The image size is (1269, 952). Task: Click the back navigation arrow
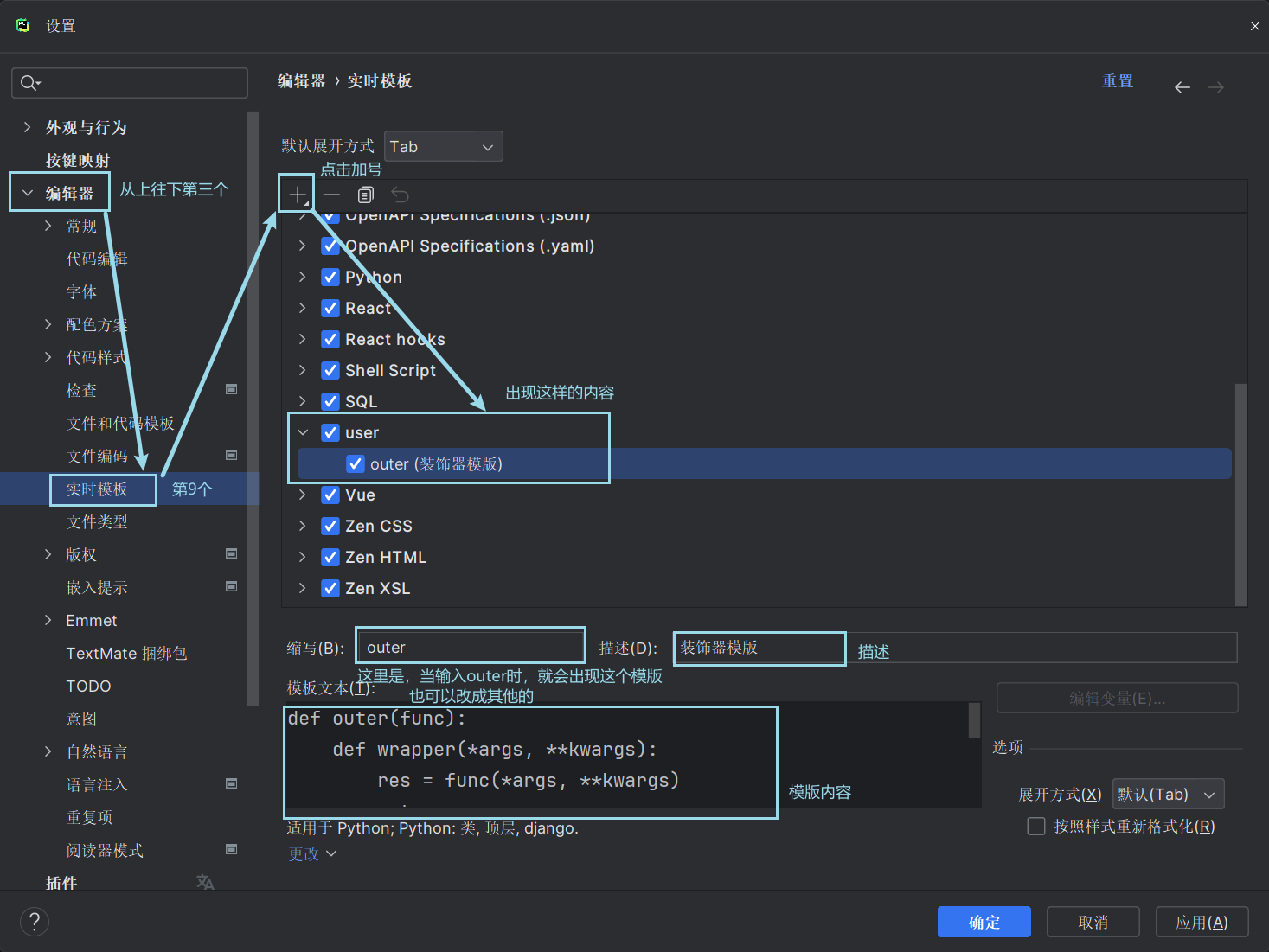pos(1182,87)
